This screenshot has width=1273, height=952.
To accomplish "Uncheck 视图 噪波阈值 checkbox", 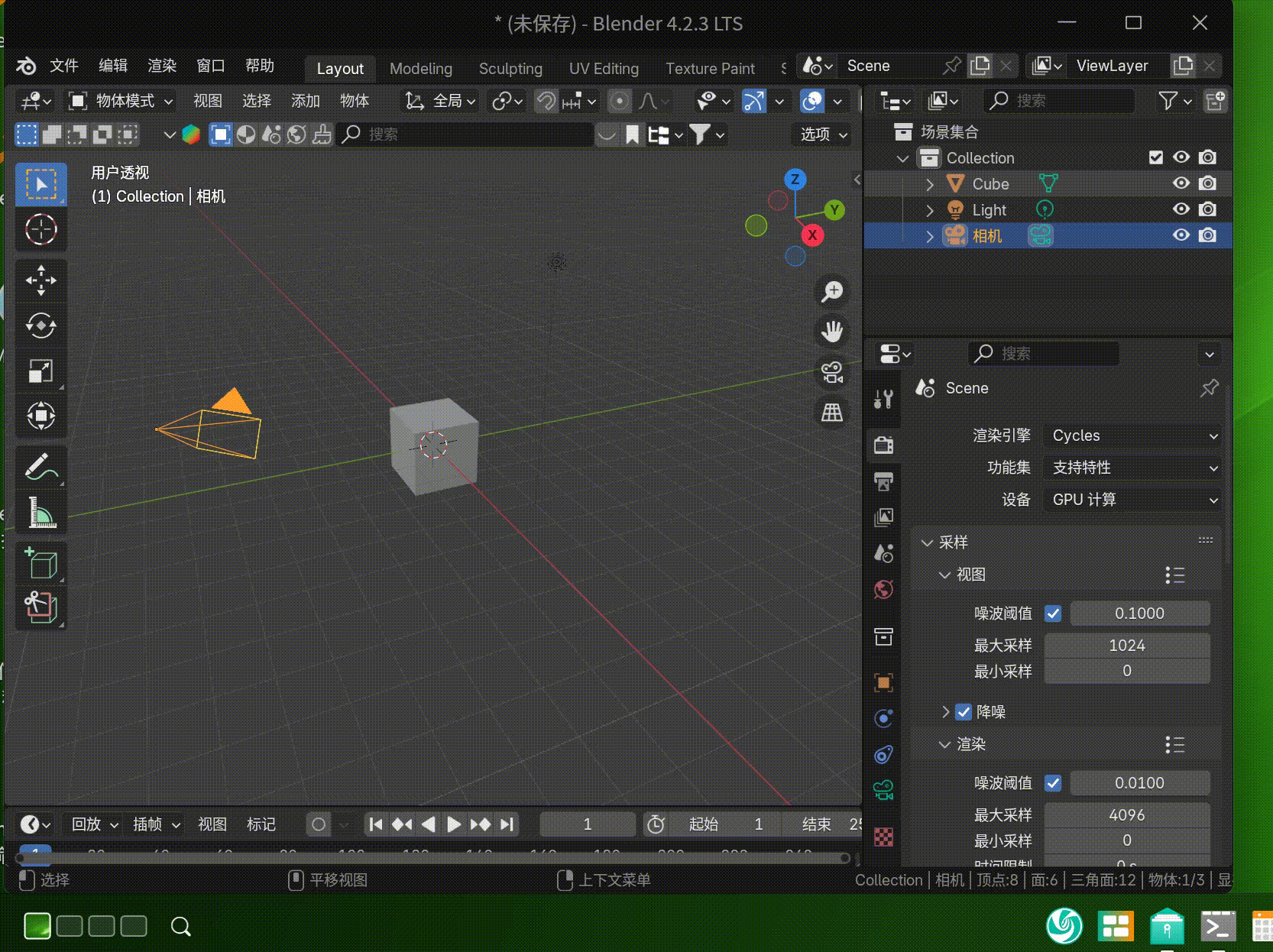I will click(1053, 614).
